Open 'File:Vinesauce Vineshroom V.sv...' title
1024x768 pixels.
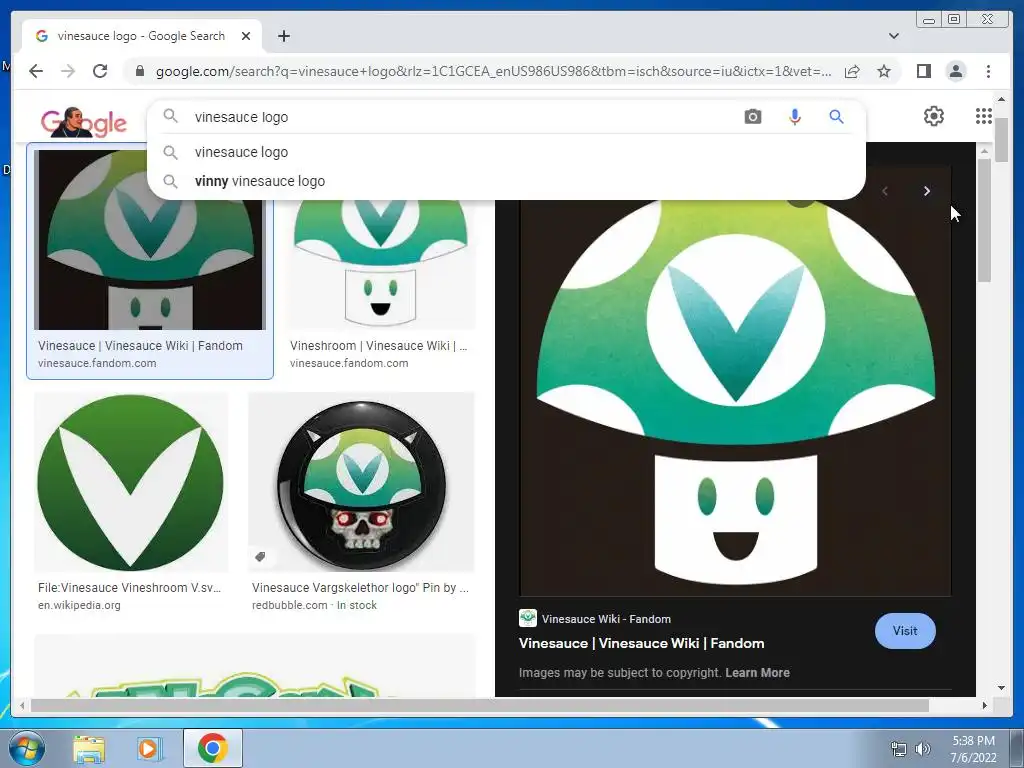(129, 587)
